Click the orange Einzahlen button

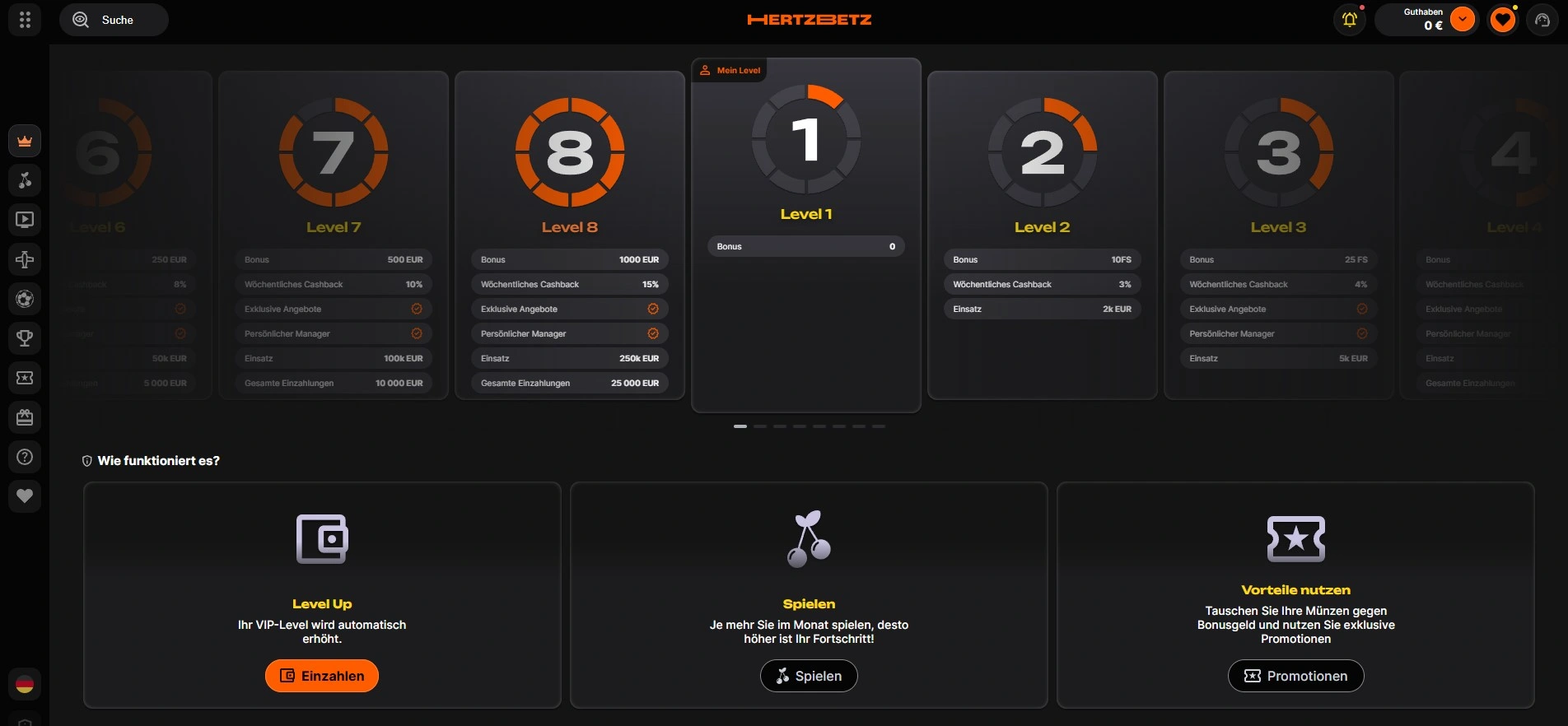pos(322,676)
